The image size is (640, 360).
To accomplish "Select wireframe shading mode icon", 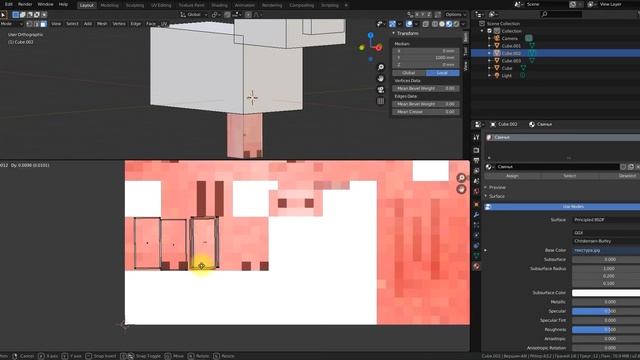I will click(x=435, y=24).
